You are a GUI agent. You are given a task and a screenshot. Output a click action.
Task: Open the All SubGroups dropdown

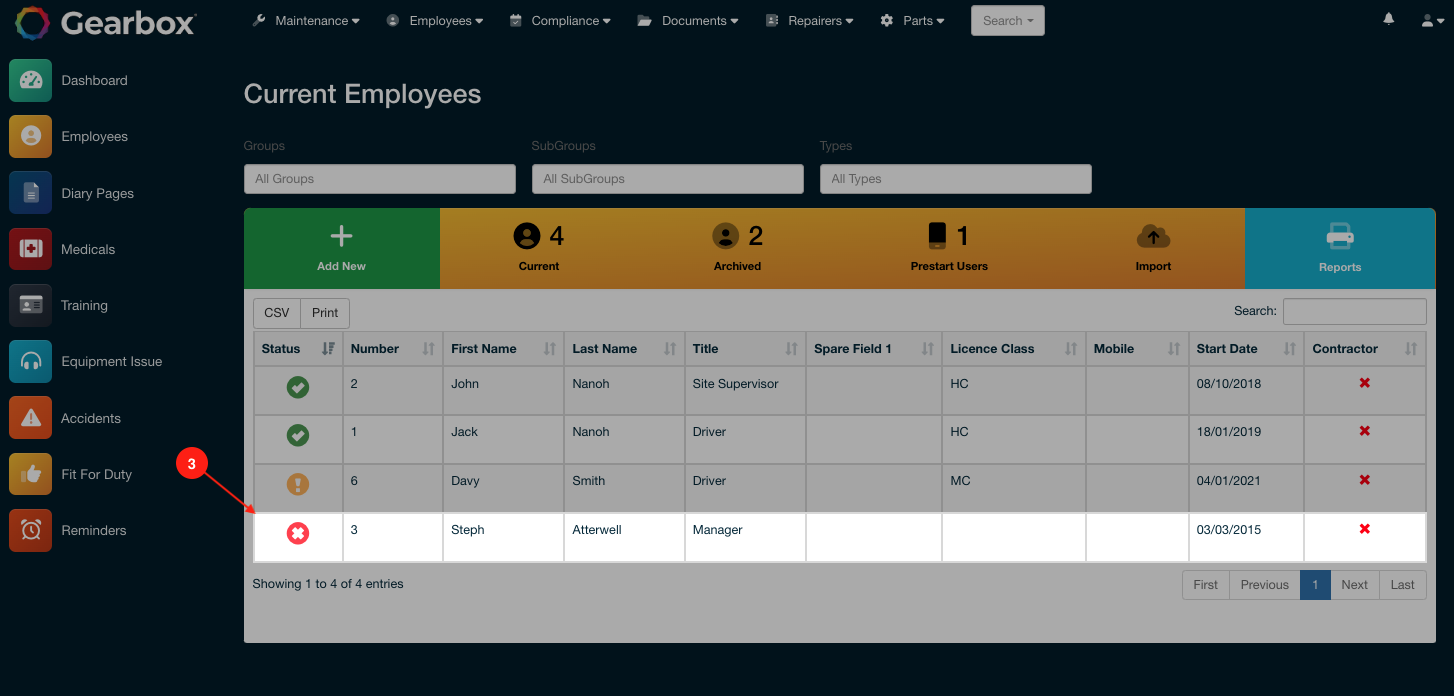[667, 179]
